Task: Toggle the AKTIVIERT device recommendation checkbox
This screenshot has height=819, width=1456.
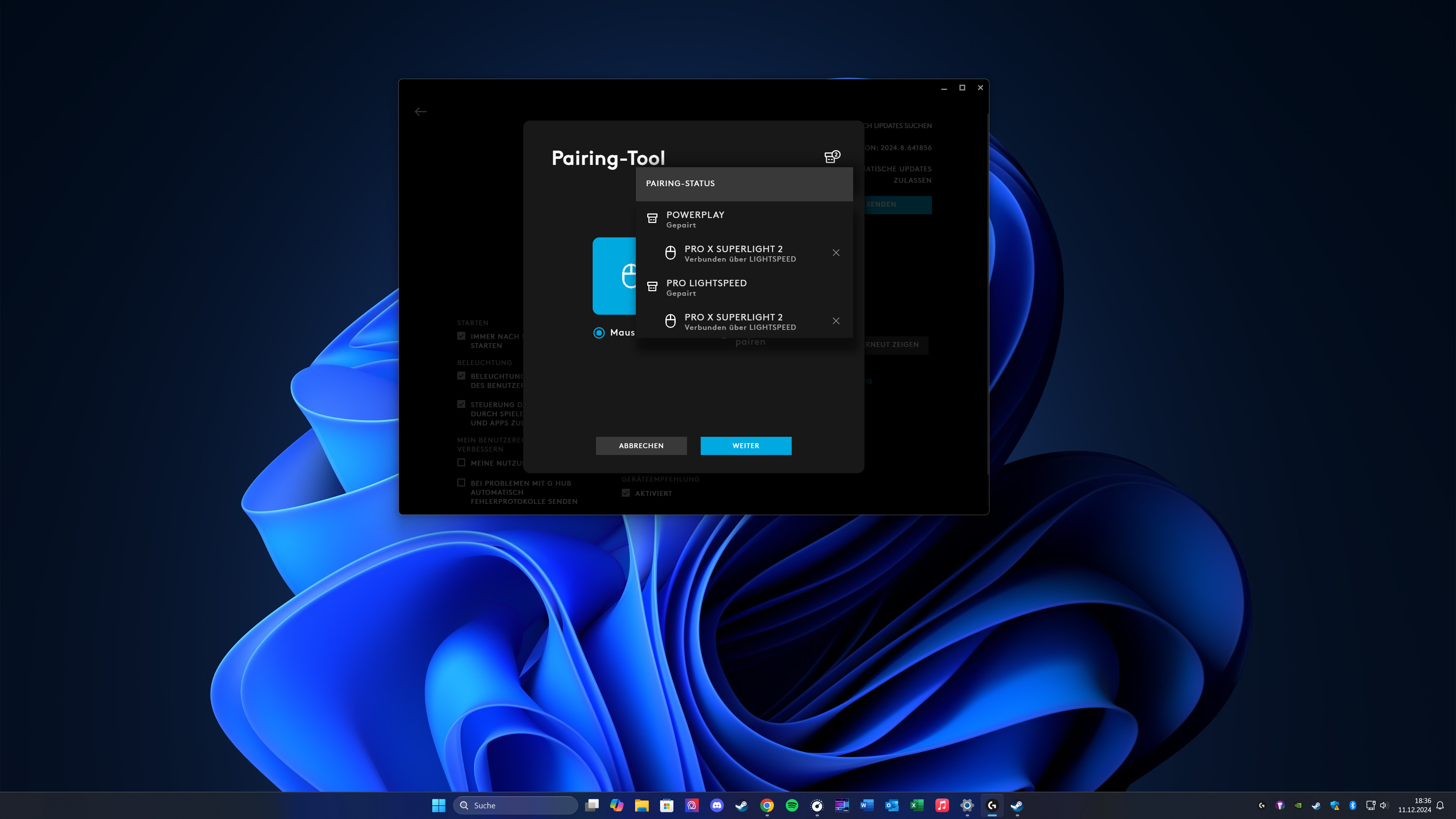Action: (626, 493)
